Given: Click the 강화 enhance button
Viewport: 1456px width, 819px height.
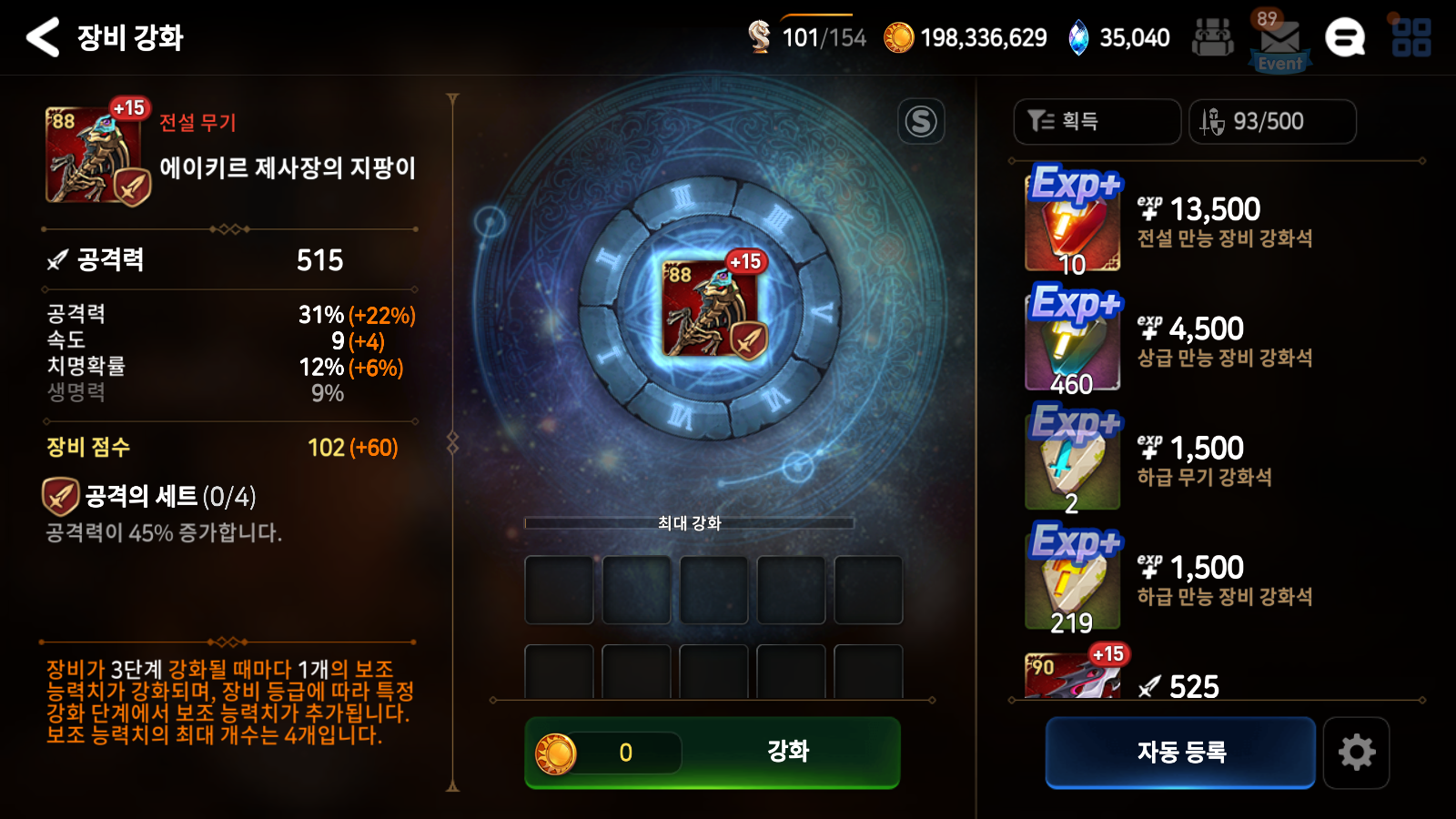Looking at the screenshot, I should point(713,753).
